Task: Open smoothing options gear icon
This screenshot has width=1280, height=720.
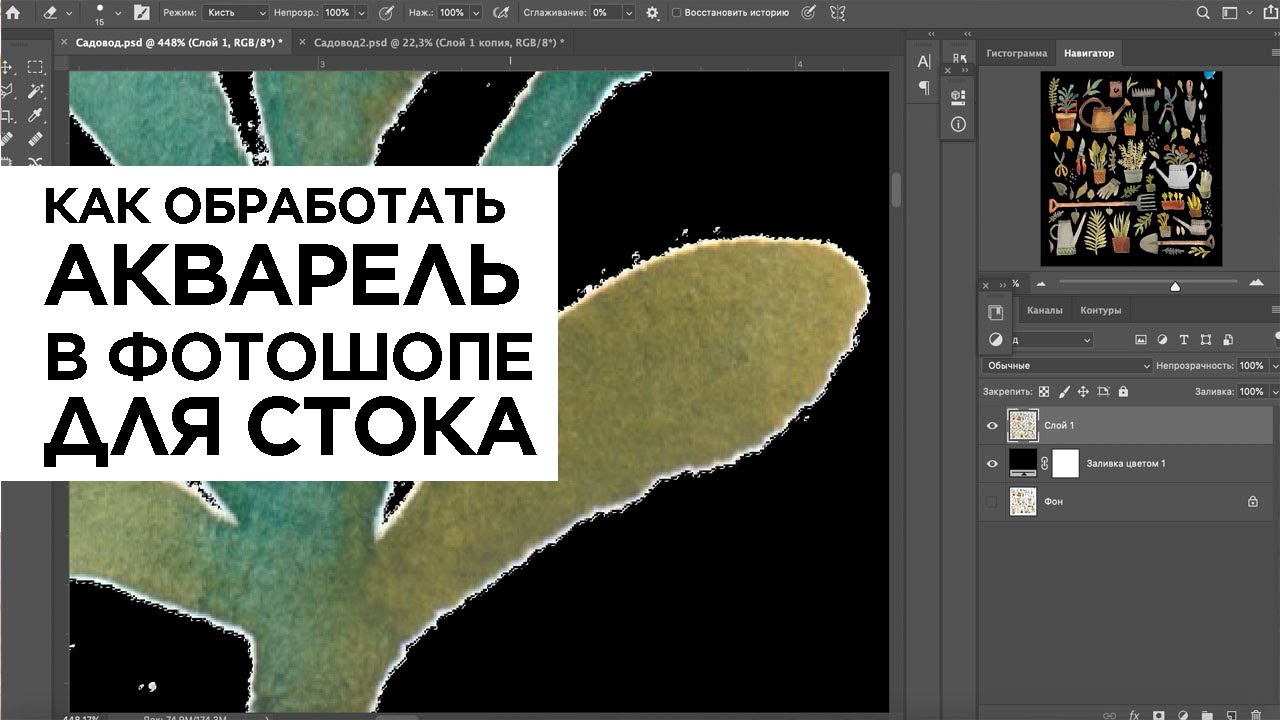Action: (x=653, y=13)
